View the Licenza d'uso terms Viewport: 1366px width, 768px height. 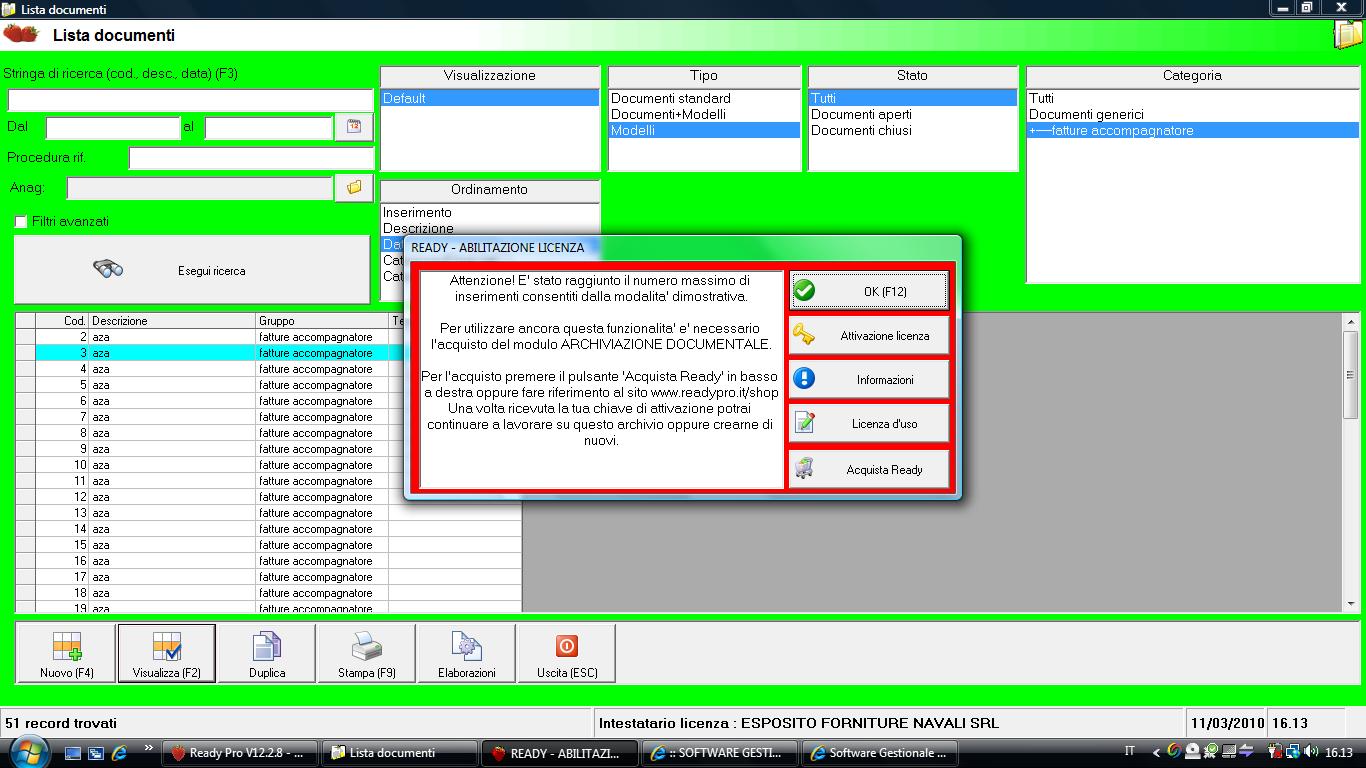click(869, 423)
